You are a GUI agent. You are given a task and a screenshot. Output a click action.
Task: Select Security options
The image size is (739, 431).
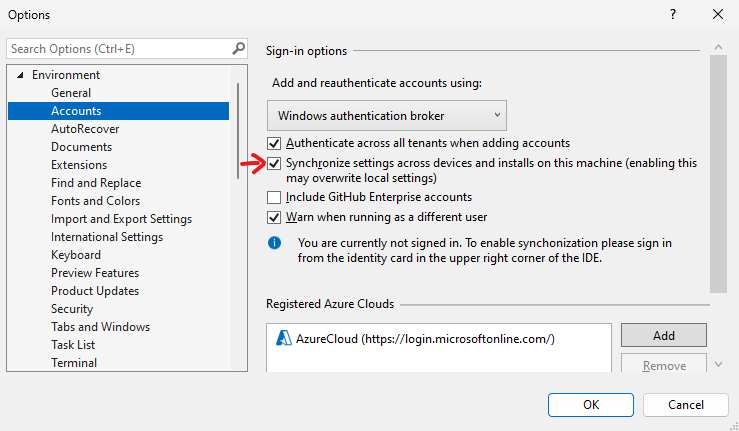72,308
